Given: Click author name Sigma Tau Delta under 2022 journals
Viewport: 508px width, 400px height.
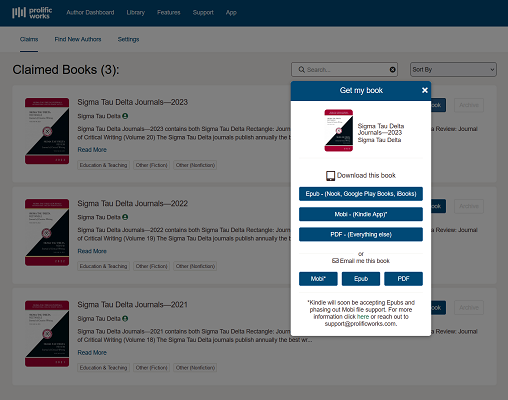Looking at the screenshot, I should click(x=99, y=217).
